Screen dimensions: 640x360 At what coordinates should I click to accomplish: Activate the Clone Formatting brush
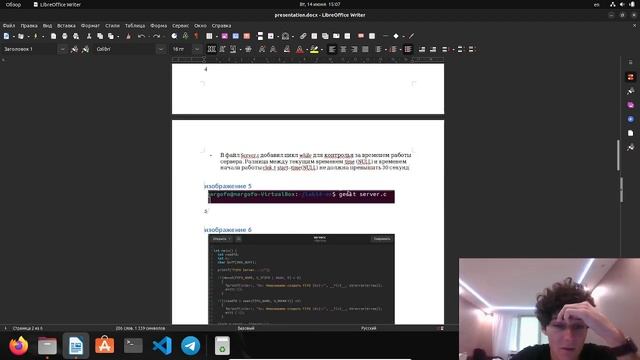(x=129, y=36)
